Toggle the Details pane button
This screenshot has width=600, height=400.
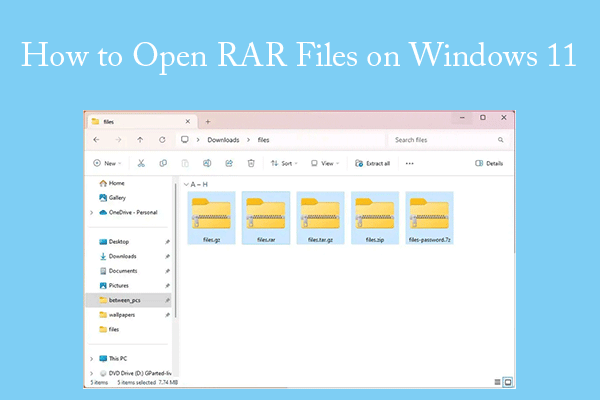(x=489, y=163)
